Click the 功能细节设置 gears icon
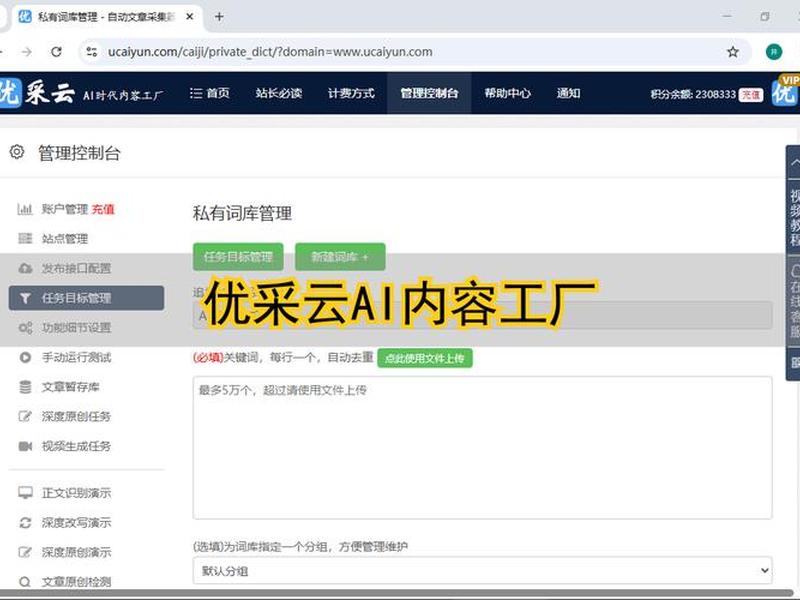This screenshot has width=800, height=600. click(x=25, y=328)
